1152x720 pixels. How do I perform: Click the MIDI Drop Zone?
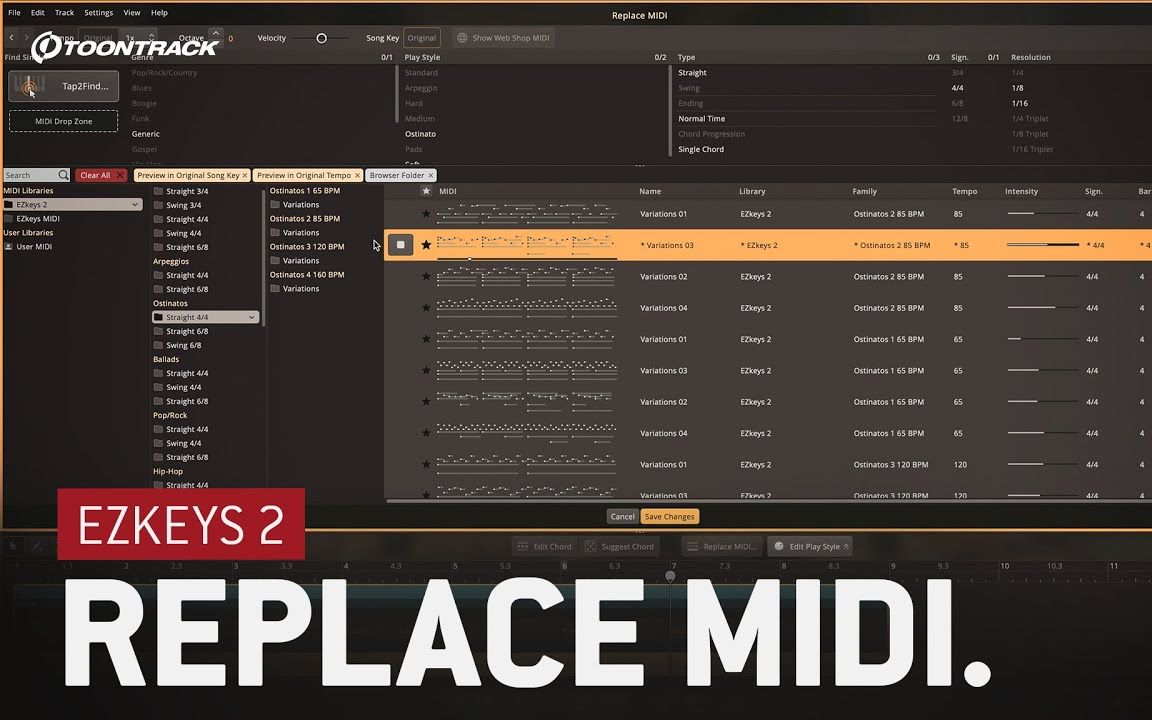63,120
